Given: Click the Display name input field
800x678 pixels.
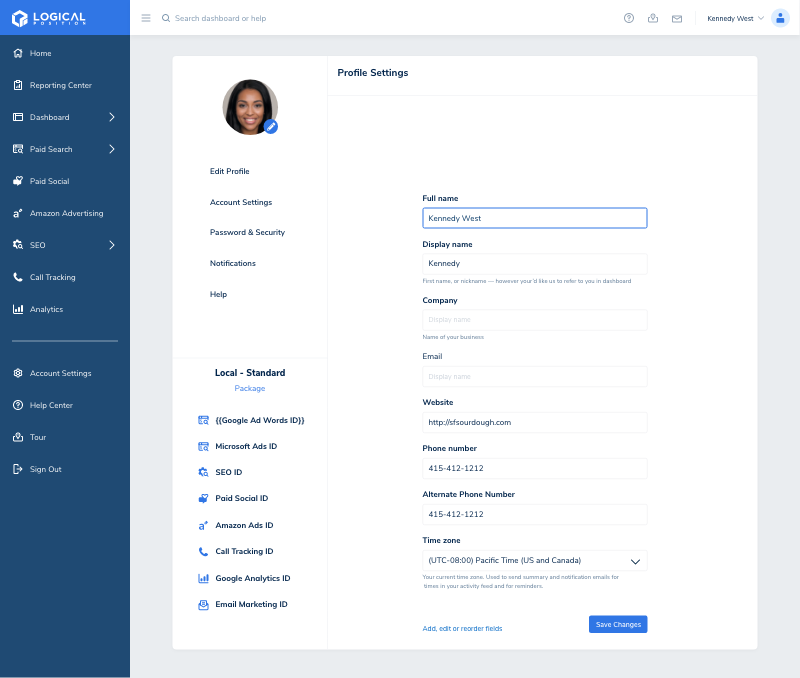Looking at the screenshot, I should coord(535,264).
